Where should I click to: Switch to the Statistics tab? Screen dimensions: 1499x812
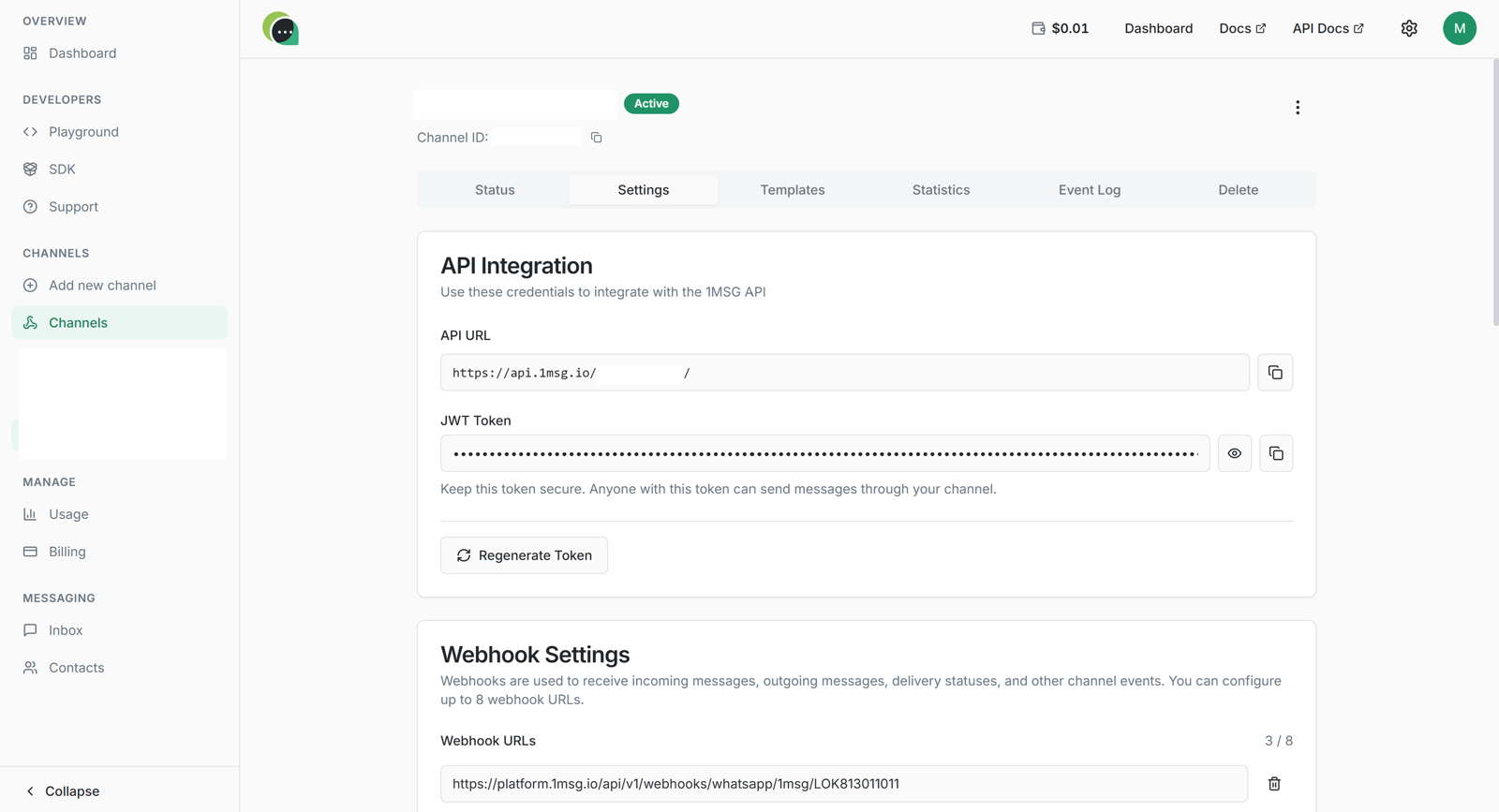(x=941, y=190)
